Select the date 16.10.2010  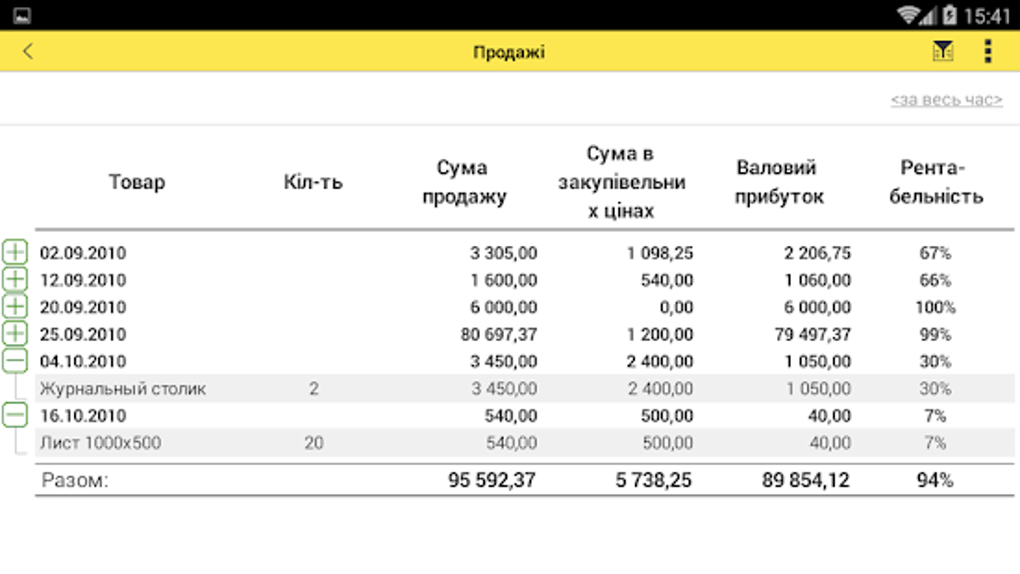(x=83, y=416)
